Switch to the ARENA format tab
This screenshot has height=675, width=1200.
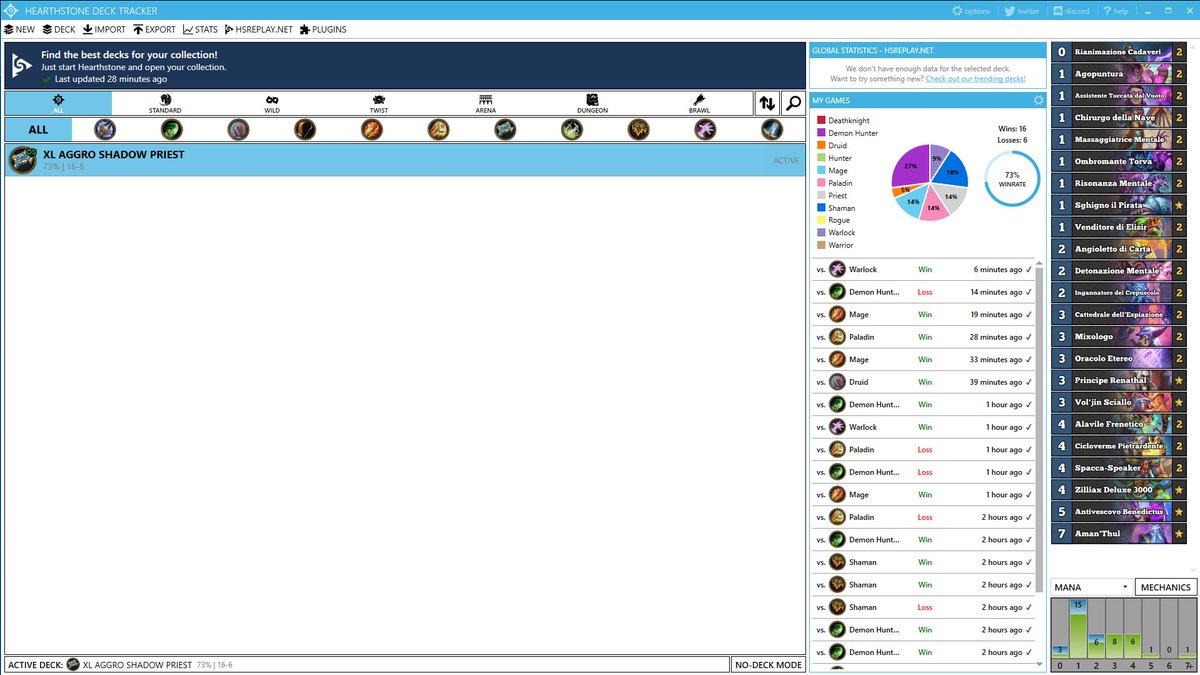click(x=486, y=103)
